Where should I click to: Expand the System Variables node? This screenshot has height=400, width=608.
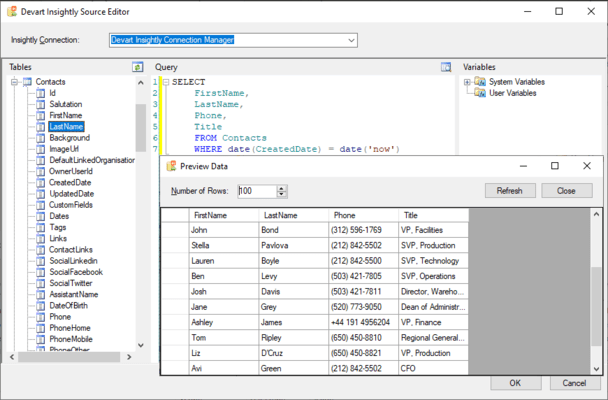pyautogui.click(x=467, y=82)
